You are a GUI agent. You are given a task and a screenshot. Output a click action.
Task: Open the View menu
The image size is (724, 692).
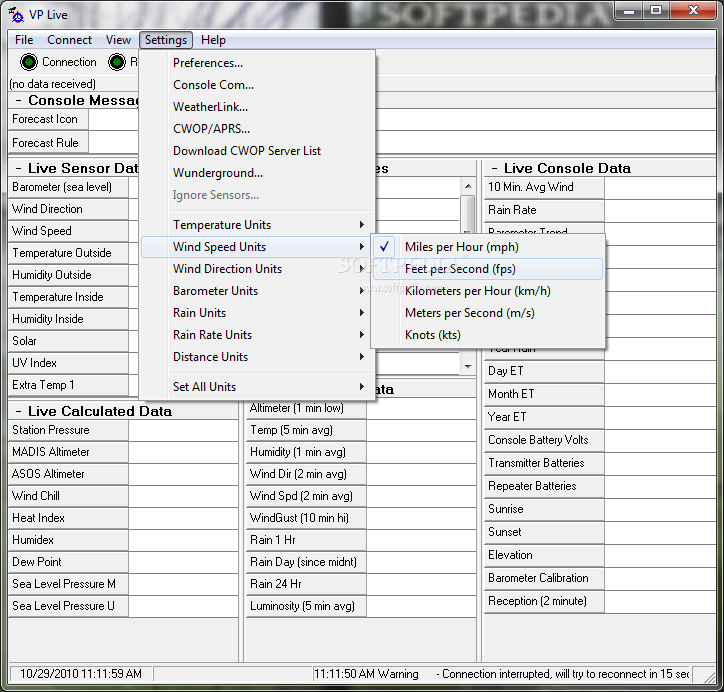click(x=118, y=40)
